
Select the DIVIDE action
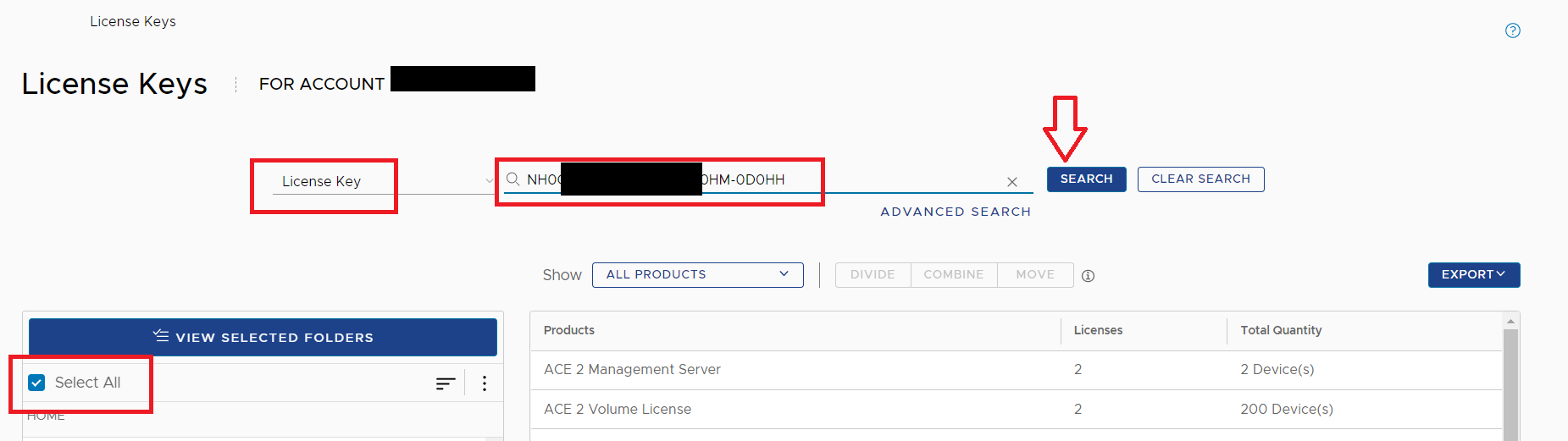click(x=873, y=275)
